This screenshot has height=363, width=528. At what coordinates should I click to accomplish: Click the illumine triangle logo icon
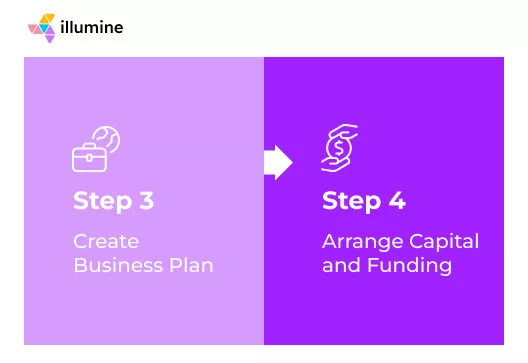tap(42, 28)
